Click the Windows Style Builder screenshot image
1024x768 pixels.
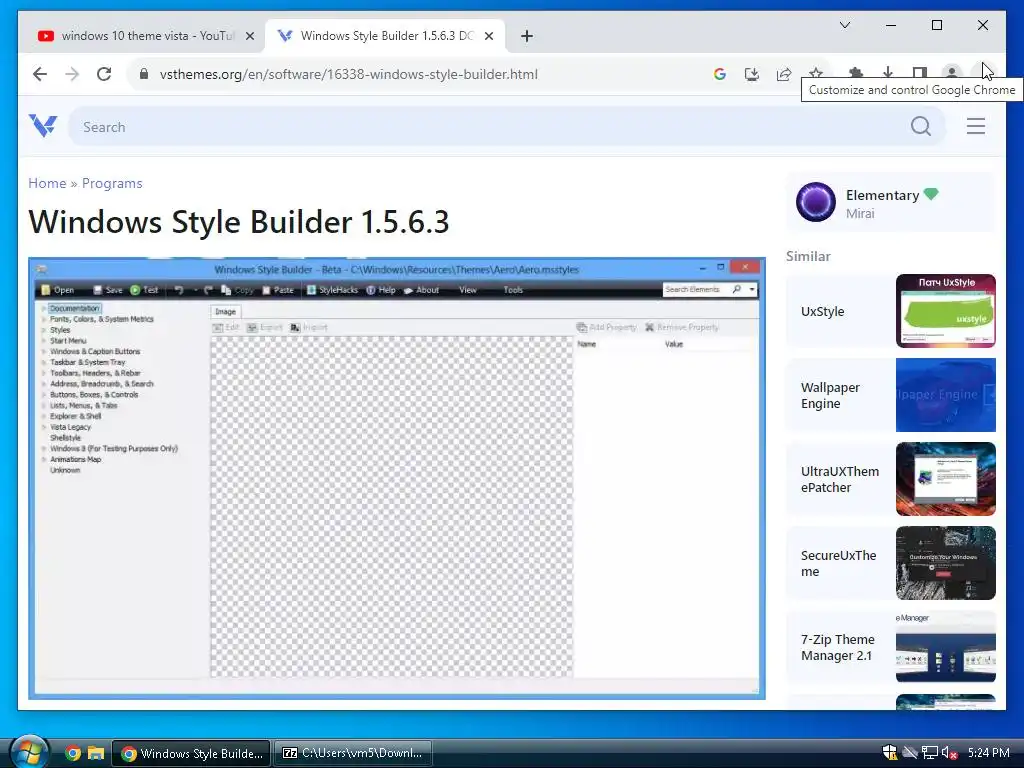pos(396,478)
